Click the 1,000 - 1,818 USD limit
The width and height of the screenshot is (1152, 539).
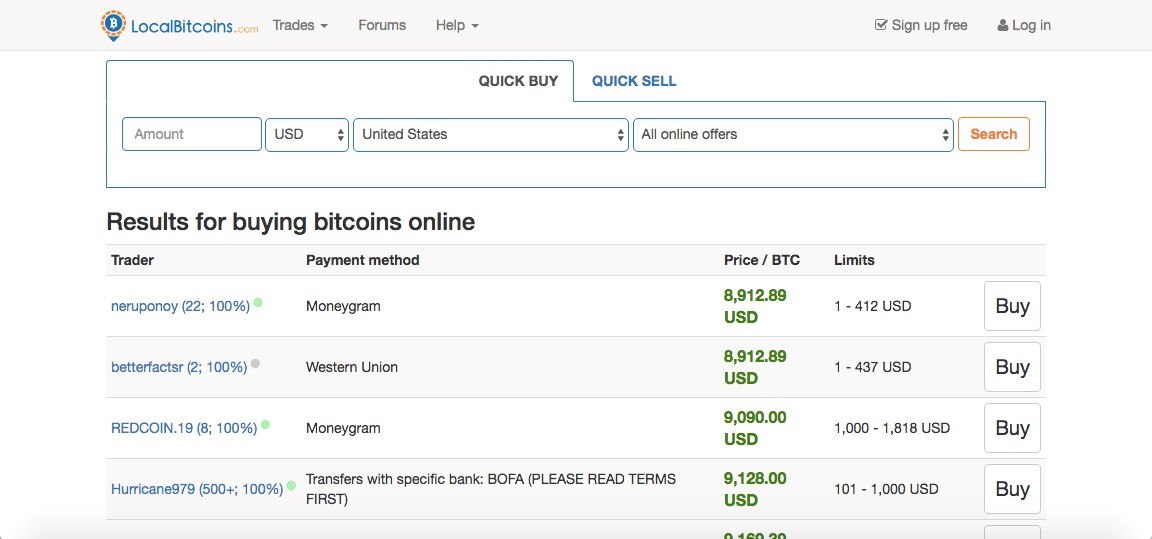click(x=892, y=428)
